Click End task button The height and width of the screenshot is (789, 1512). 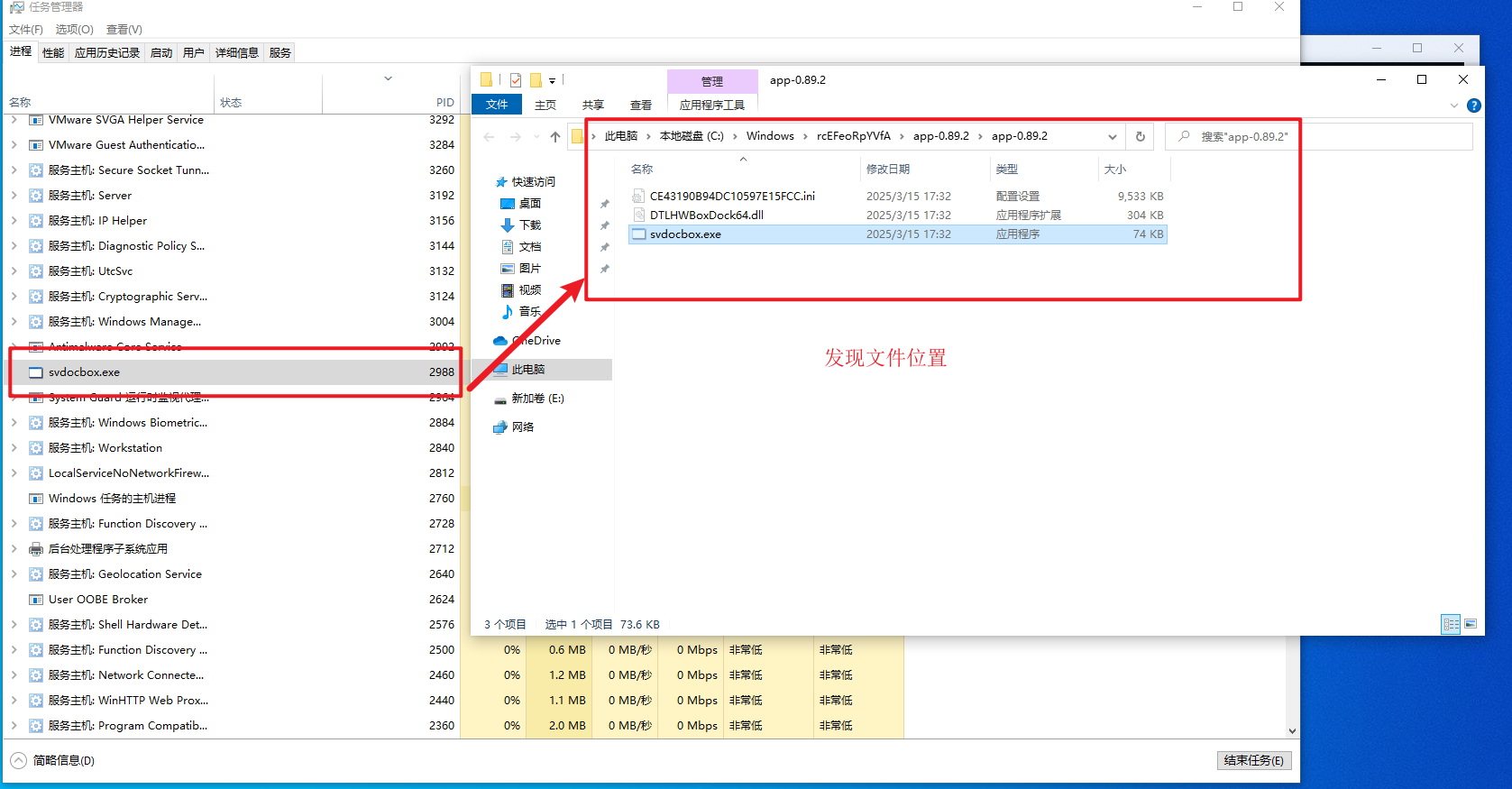1254,760
